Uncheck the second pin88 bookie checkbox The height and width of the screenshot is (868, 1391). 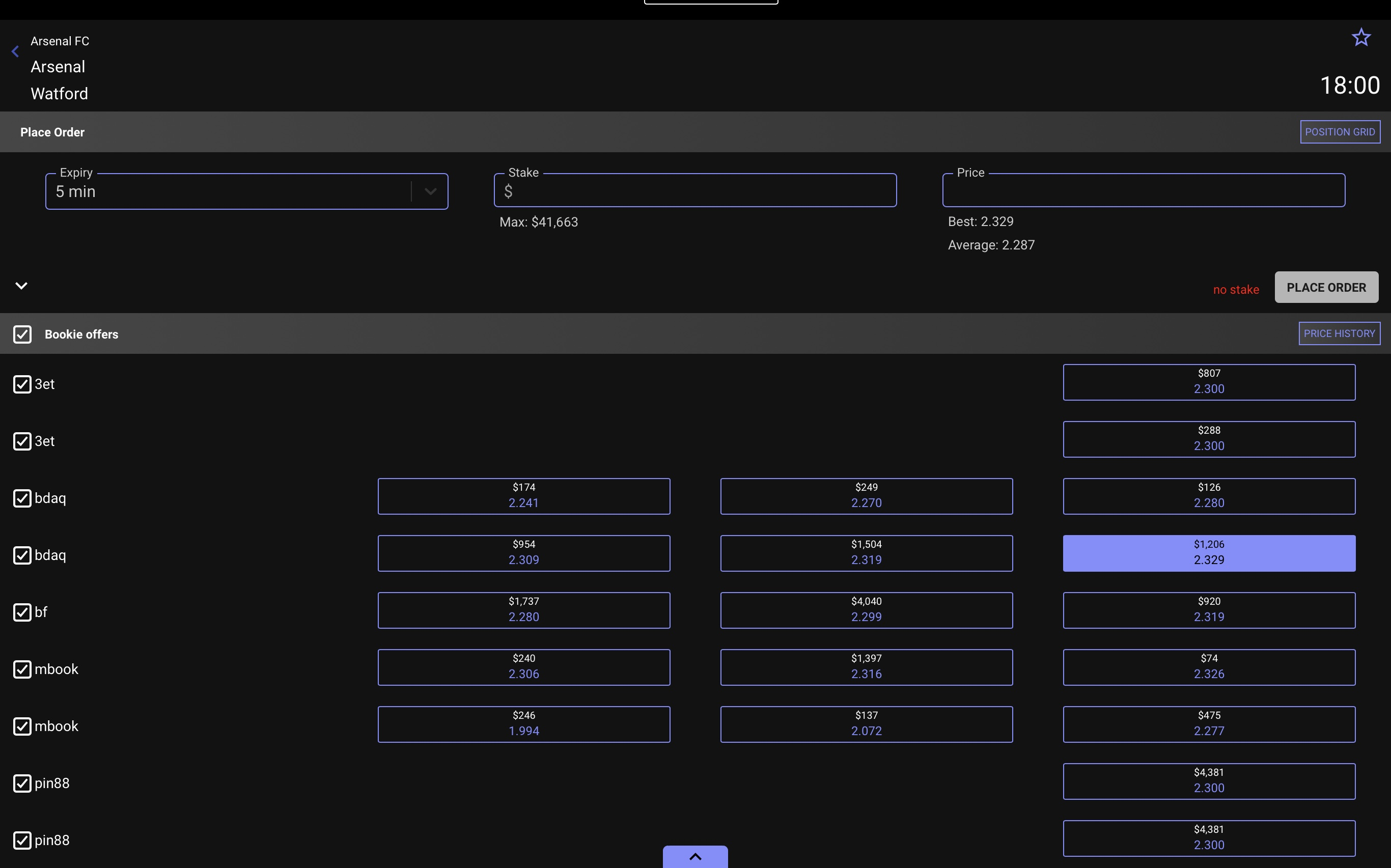tap(22, 840)
